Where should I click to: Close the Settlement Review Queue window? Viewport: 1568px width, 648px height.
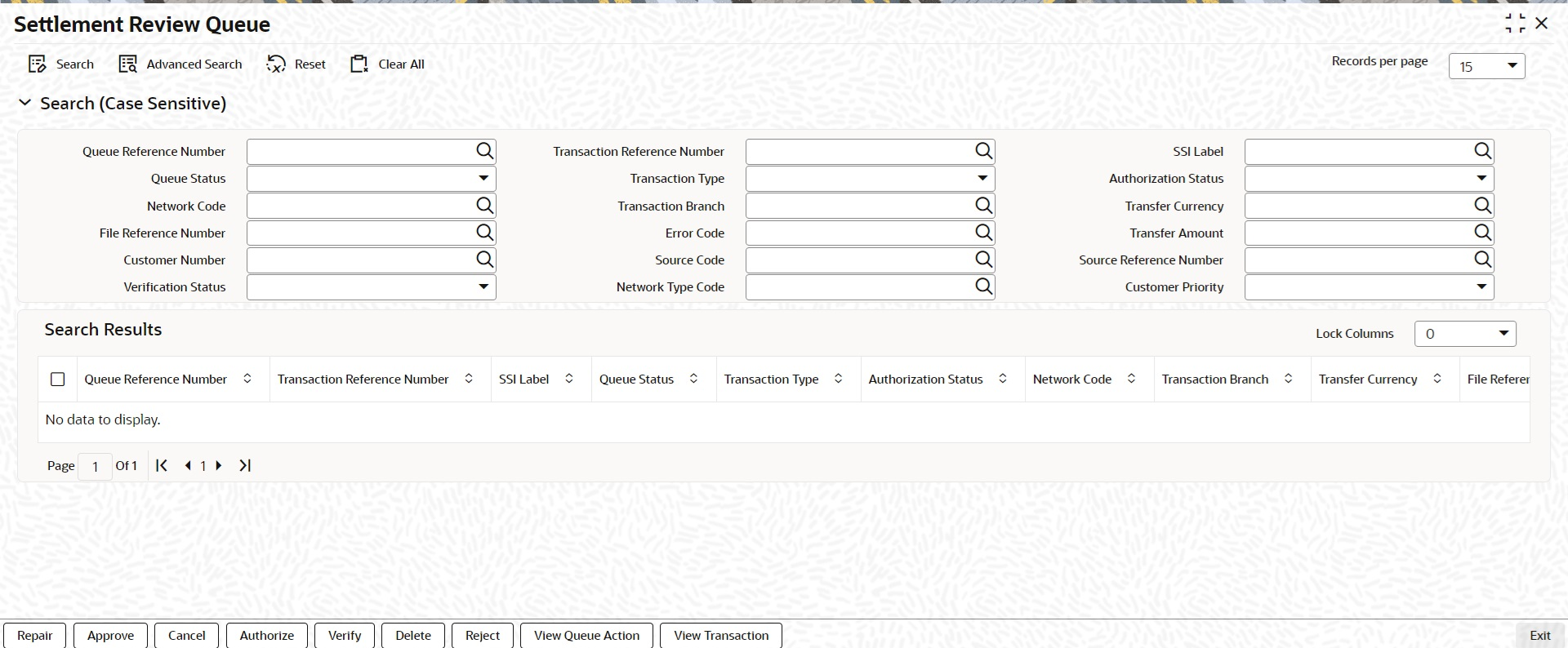[x=1542, y=24]
